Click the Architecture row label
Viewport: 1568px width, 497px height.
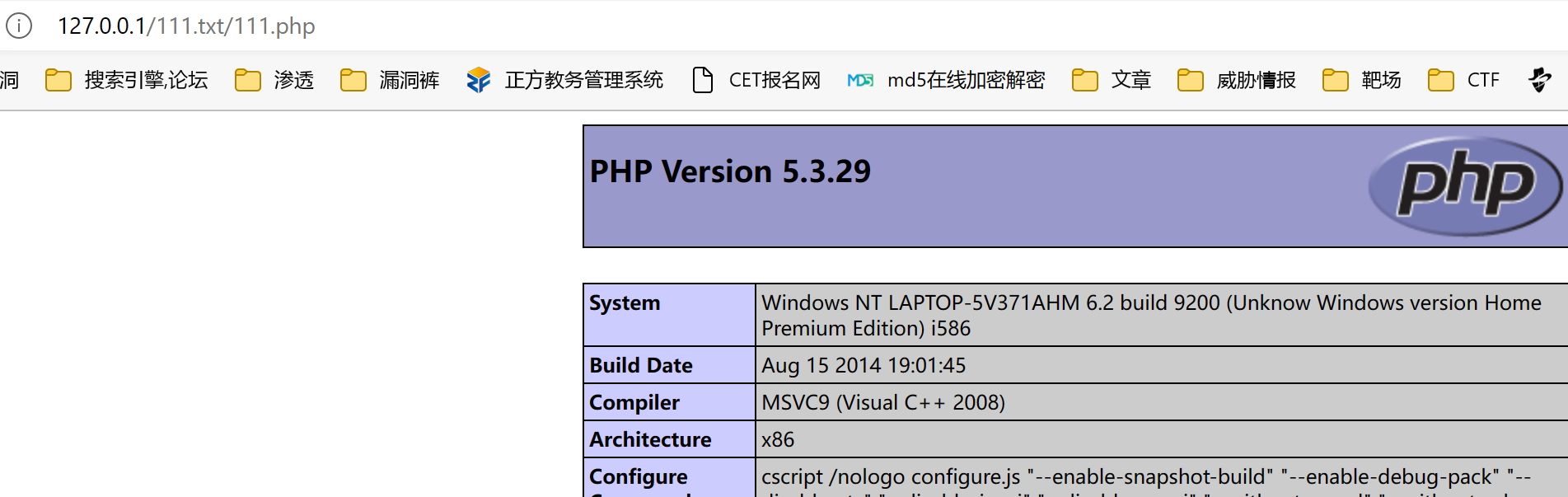coord(650,439)
